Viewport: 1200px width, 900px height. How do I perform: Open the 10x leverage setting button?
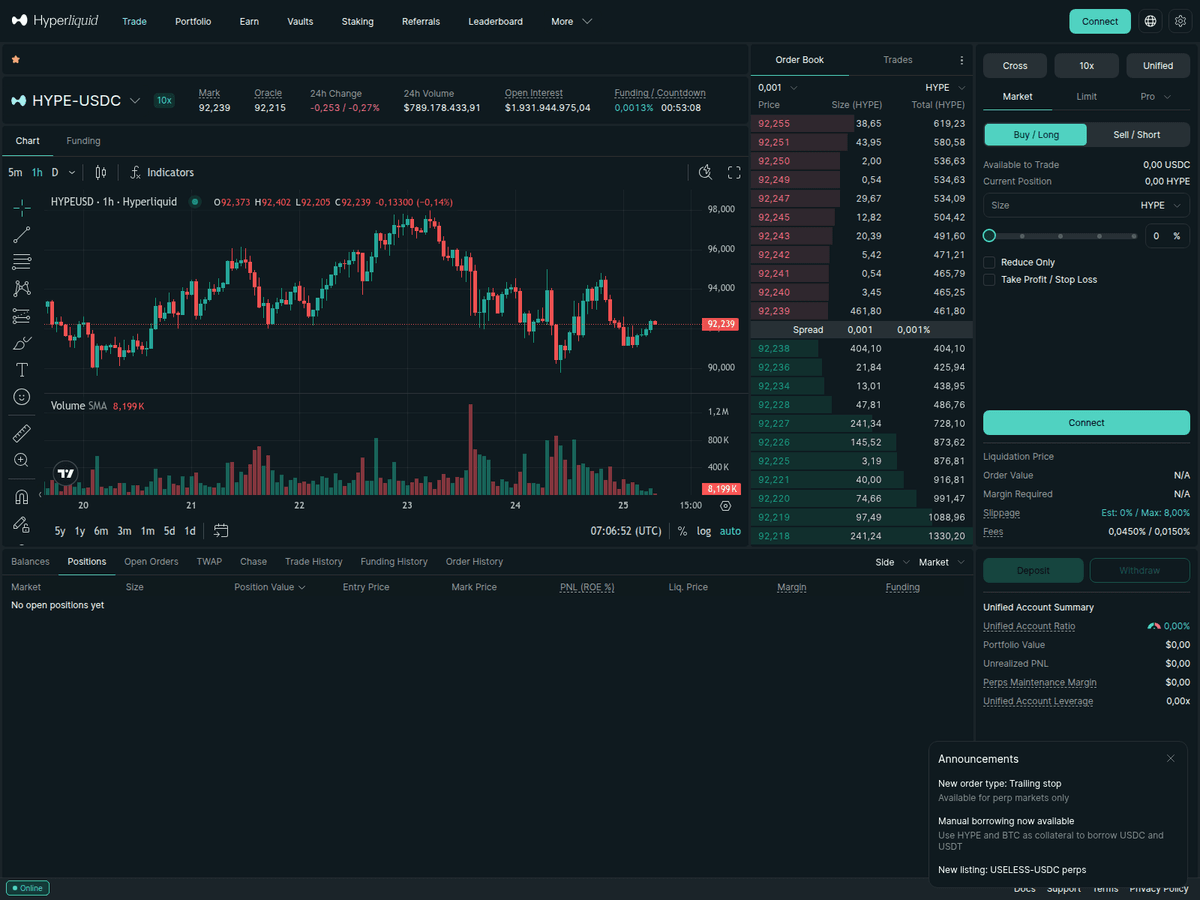(1086, 65)
